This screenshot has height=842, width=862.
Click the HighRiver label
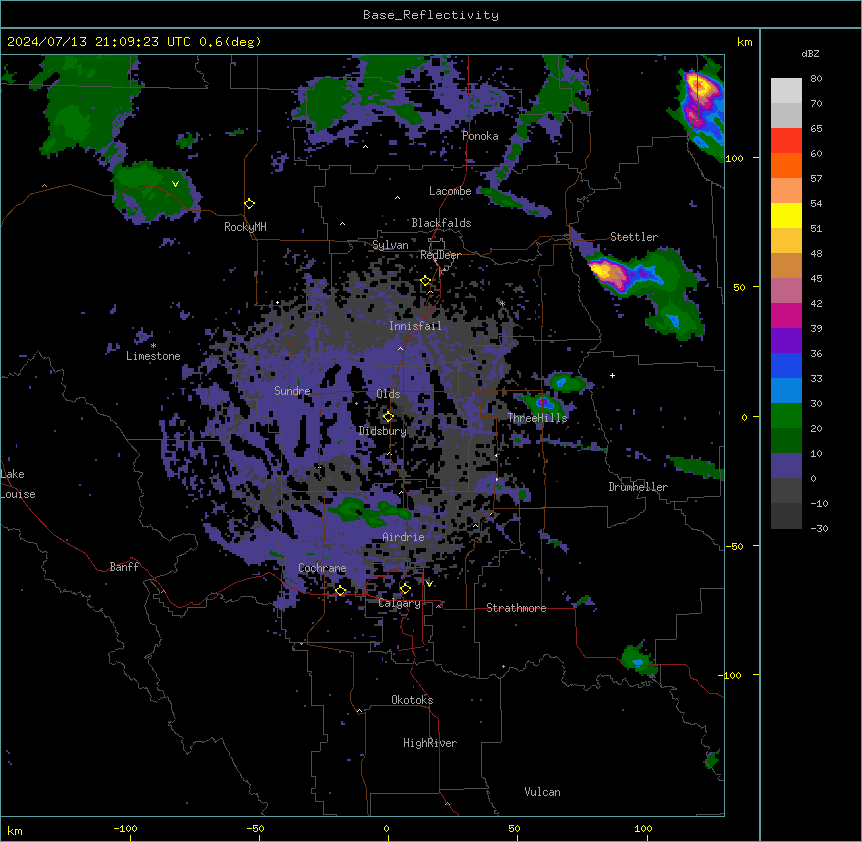[430, 743]
